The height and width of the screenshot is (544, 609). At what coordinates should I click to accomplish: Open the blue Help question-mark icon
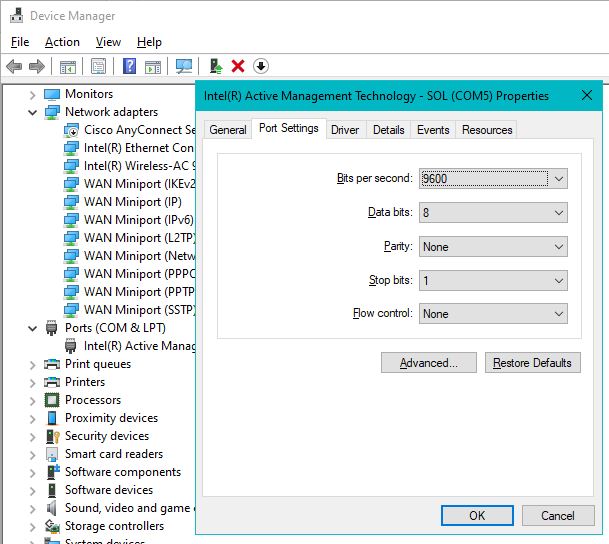click(x=129, y=66)
